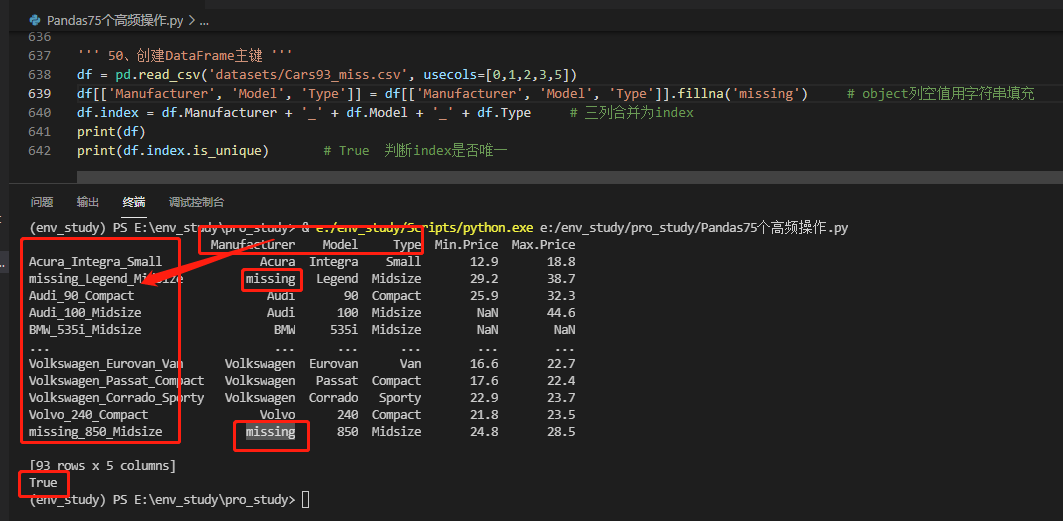
Task: Click the script path e:/env_study/pro_study/Pandas75个高频操作.py in terminal
Action: pyautogui.click(x=694, y=228)
